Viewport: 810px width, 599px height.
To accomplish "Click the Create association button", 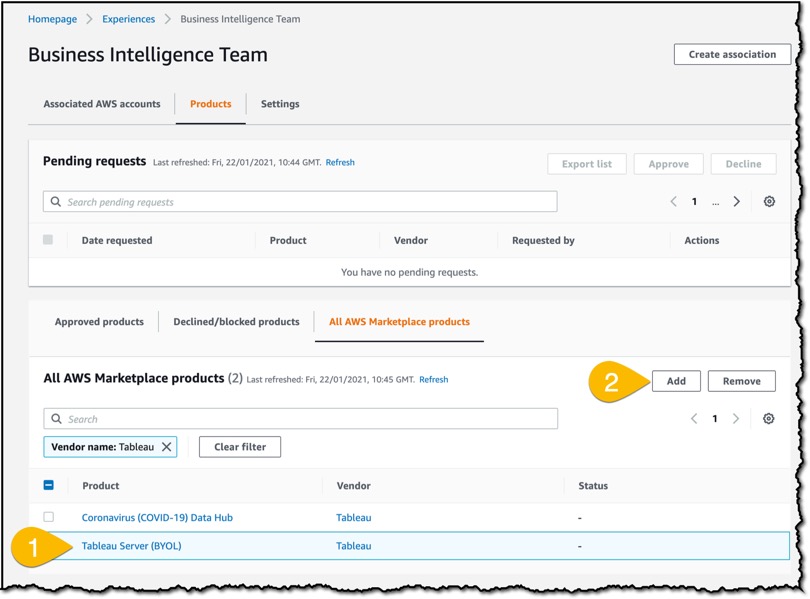I will point(732,54).
